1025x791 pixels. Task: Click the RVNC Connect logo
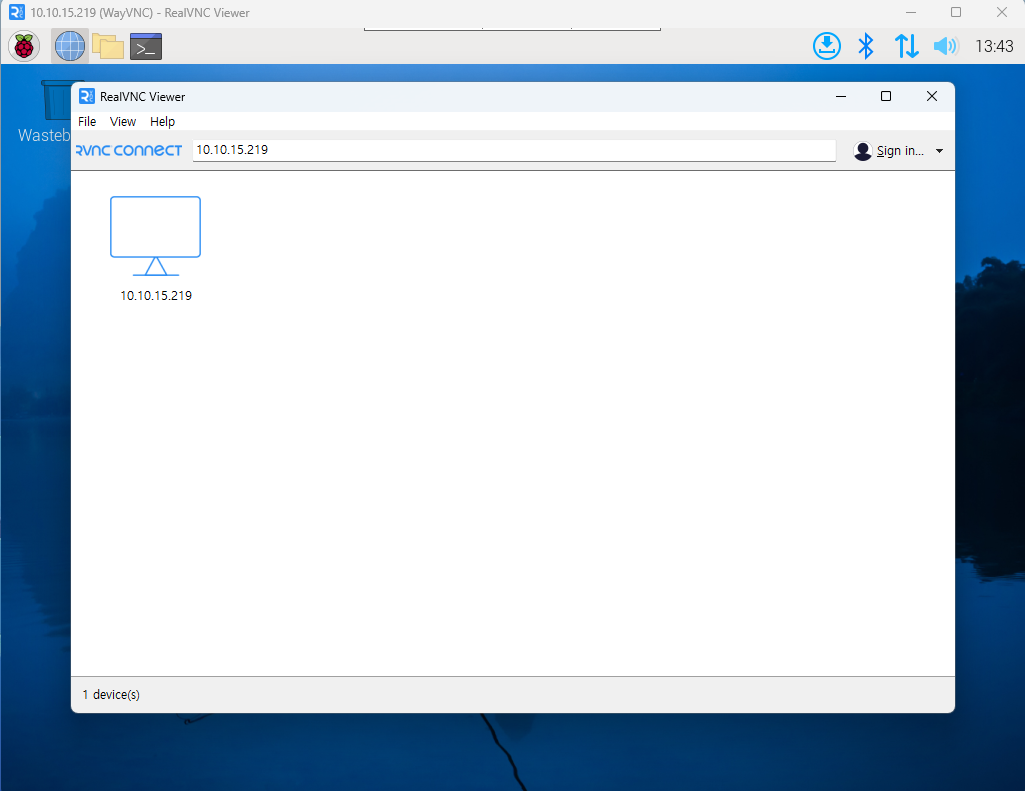pos(129,150)
